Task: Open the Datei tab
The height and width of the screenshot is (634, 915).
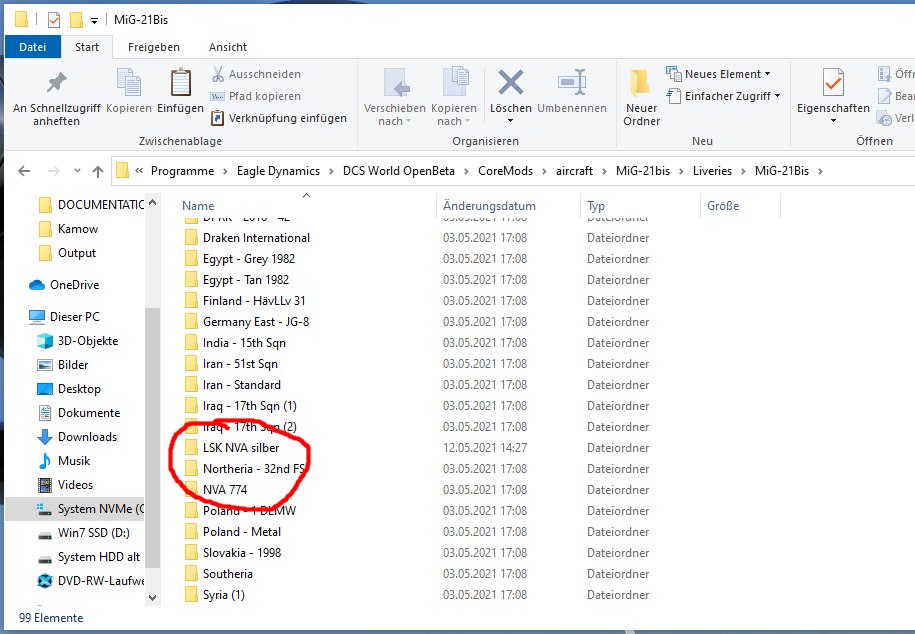Action: pyautogui.click(x=33, y=47)
